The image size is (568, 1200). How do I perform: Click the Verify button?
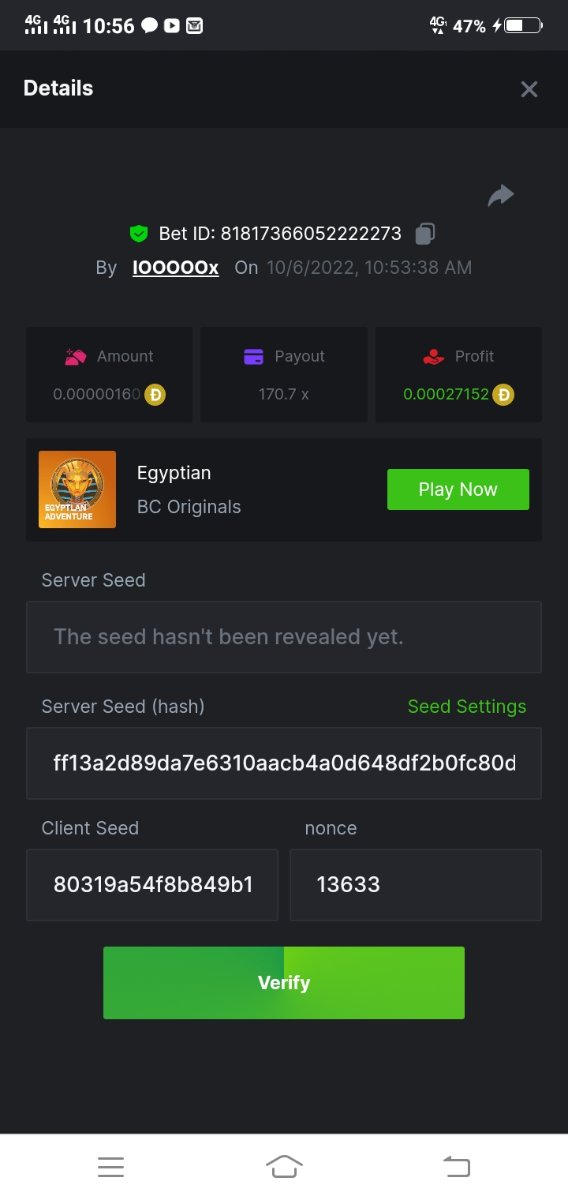284,983
